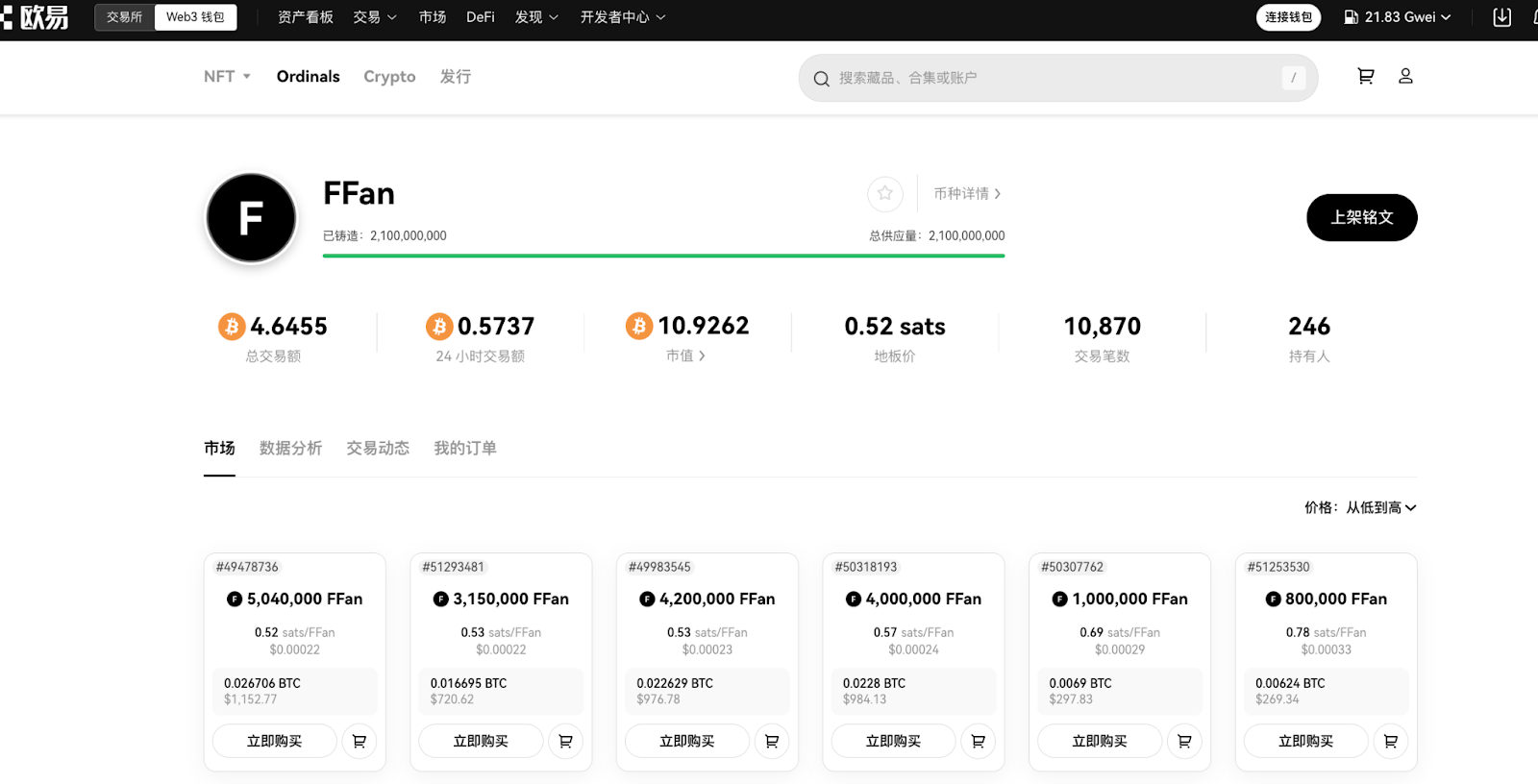Click the download app icon

click(x=1501, y=17)
